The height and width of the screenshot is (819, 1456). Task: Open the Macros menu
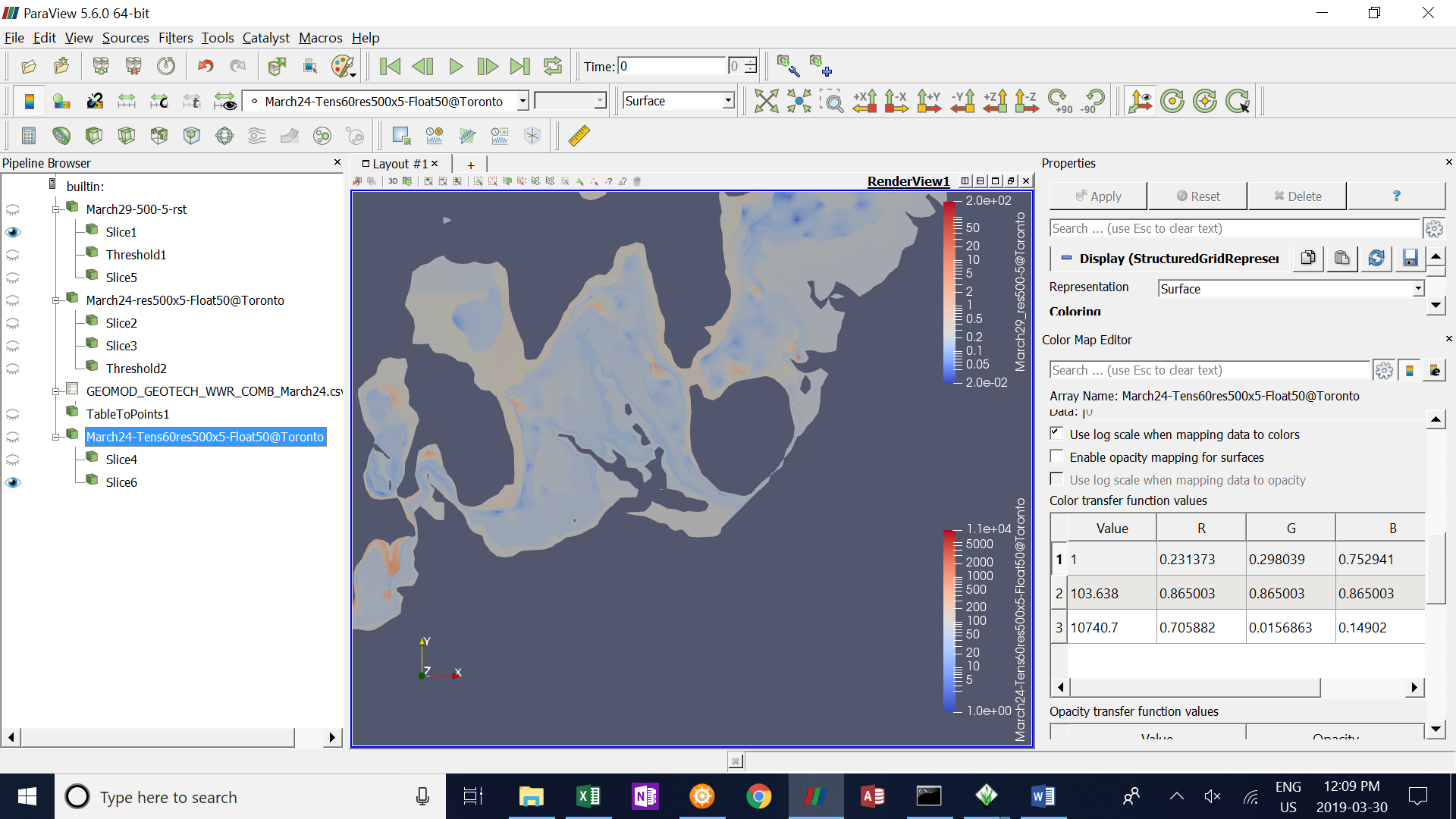(320, 38)
